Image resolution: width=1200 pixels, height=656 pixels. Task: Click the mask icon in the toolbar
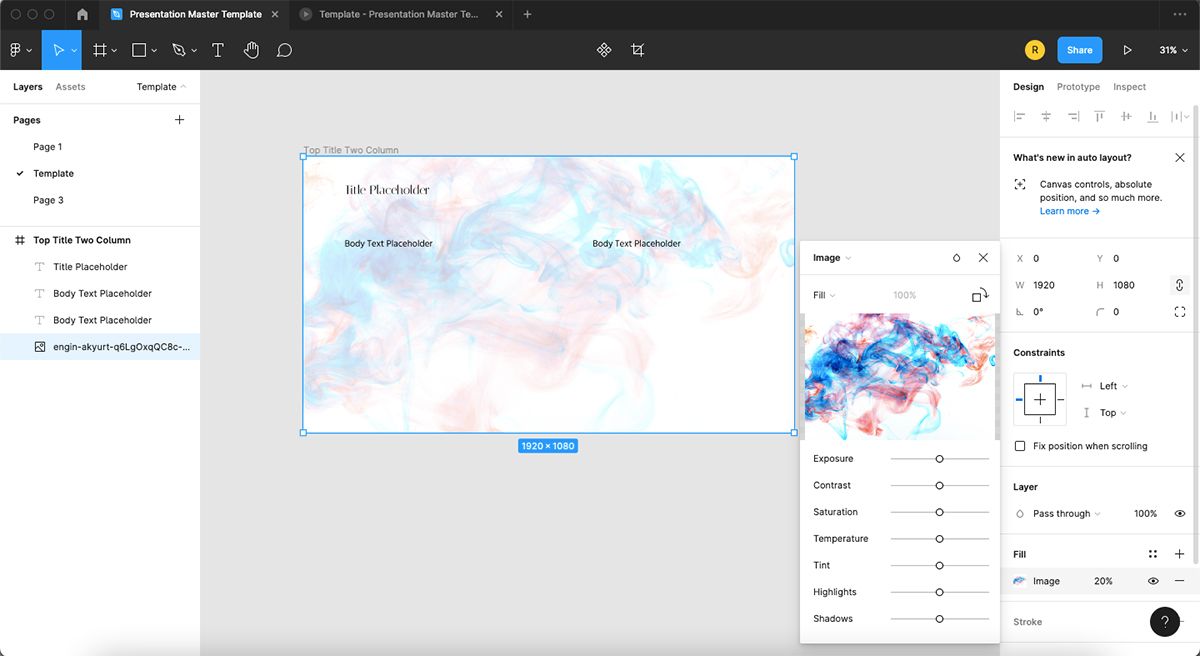pyautogui.click(x=638, y=49)
